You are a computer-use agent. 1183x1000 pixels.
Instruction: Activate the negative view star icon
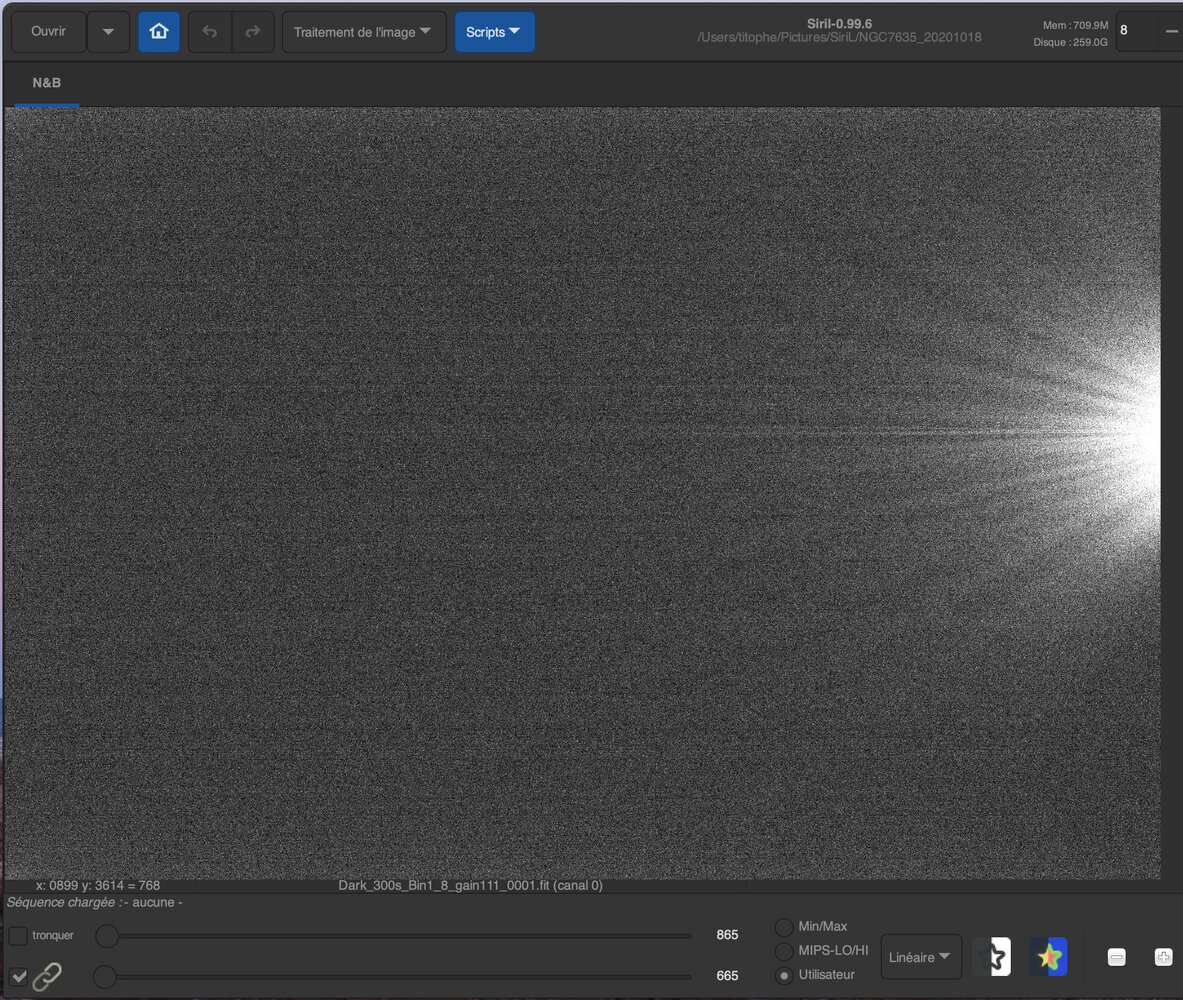coord(991,957)
